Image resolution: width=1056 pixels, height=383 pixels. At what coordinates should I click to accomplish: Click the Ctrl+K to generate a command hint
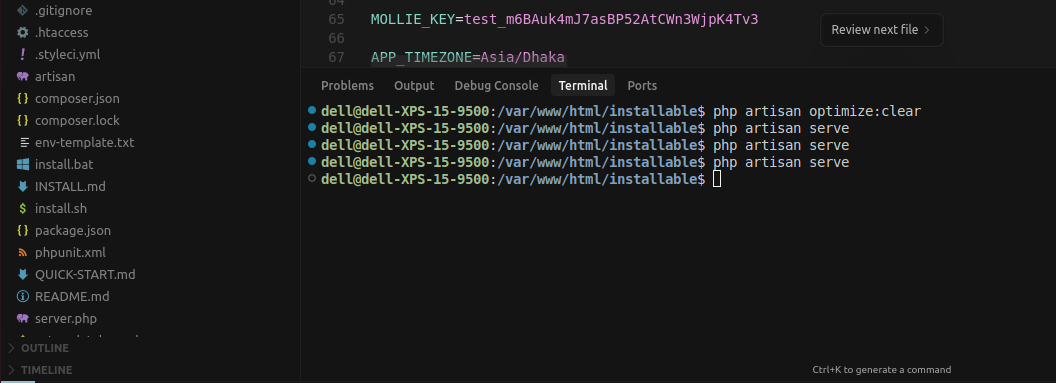[x=882, y=370]
